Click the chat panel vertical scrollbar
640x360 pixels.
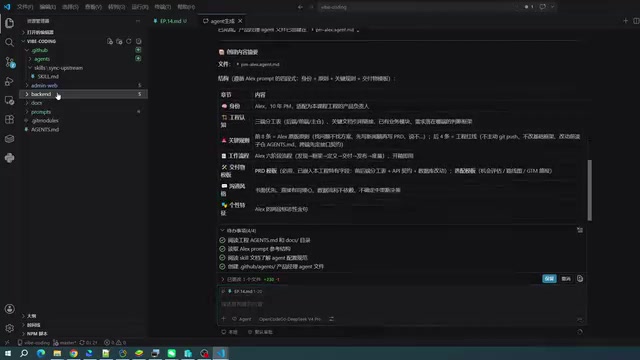(x=589, y=190)
